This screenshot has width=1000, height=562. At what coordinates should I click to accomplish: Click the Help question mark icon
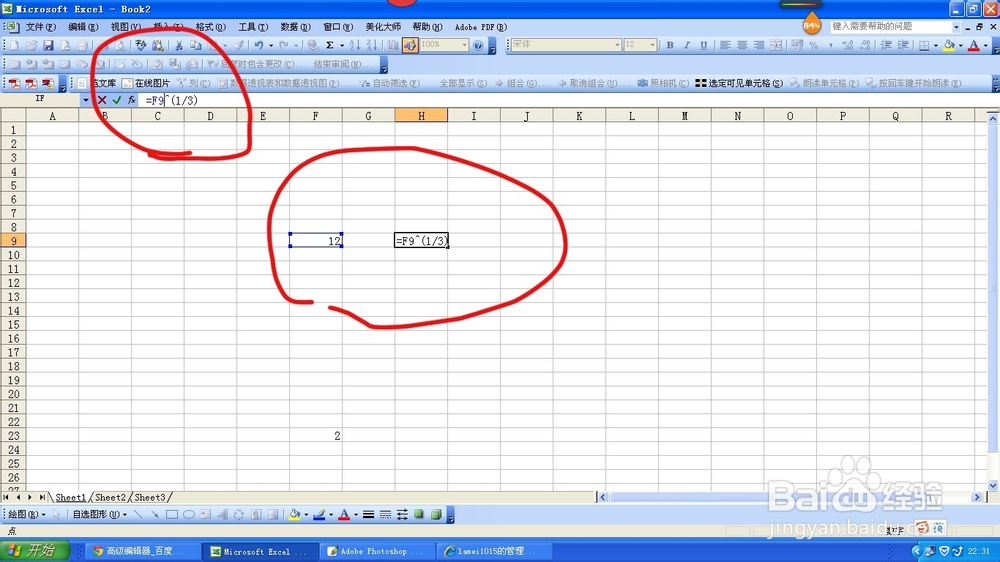[x=478, y=45]
